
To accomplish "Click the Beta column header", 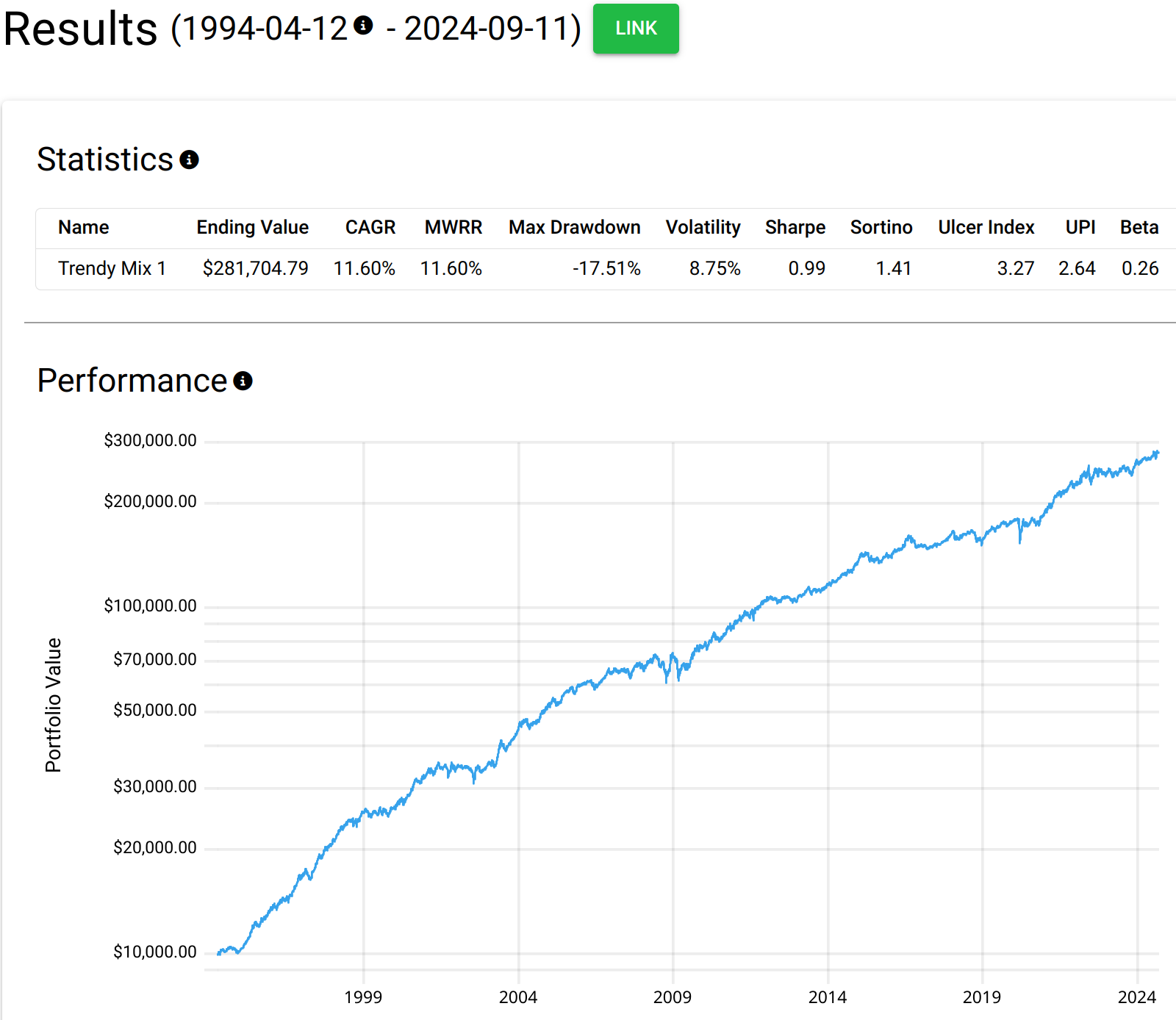I will pos(1139,228).
